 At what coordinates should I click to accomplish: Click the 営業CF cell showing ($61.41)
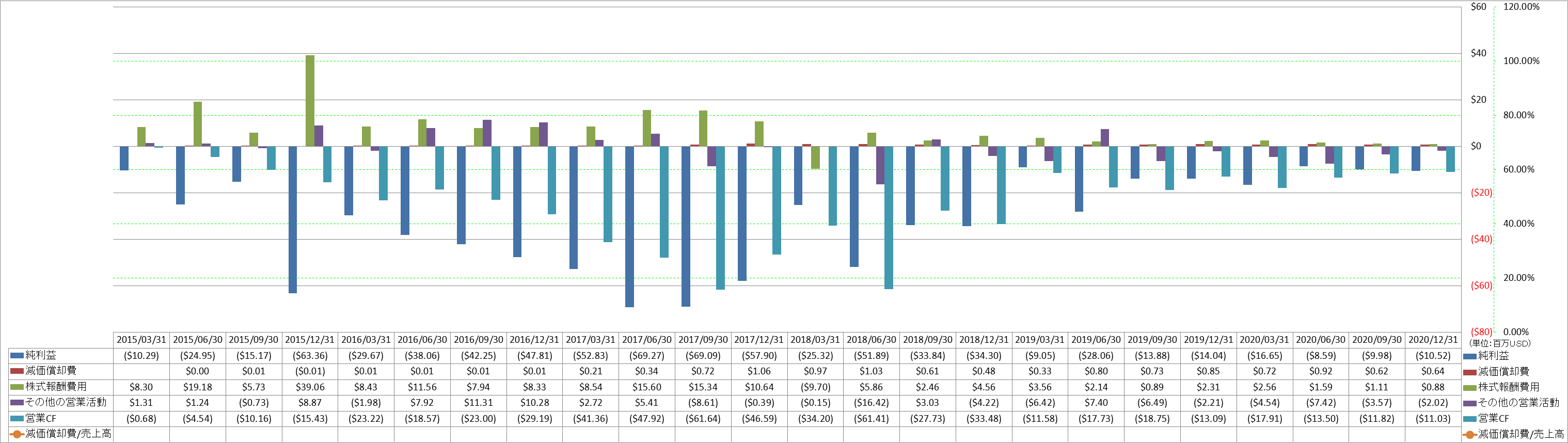tap(871, 419)
